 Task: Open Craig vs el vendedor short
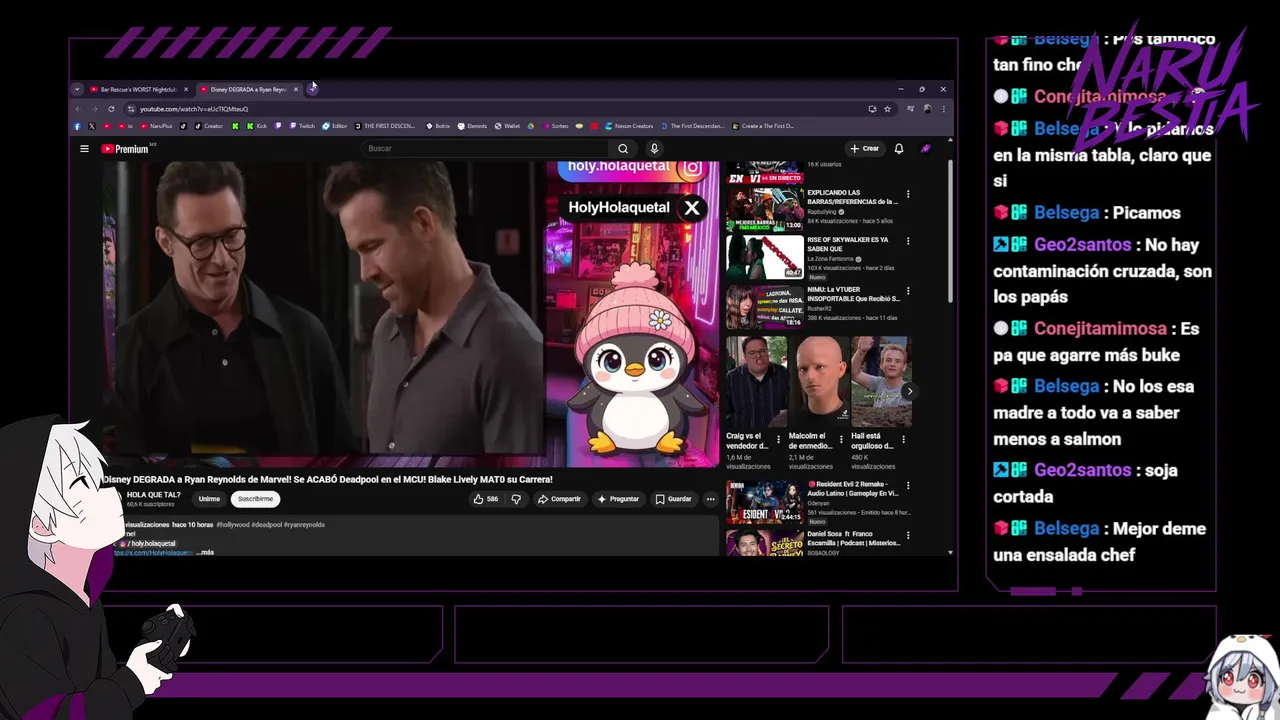click(756, 382)
